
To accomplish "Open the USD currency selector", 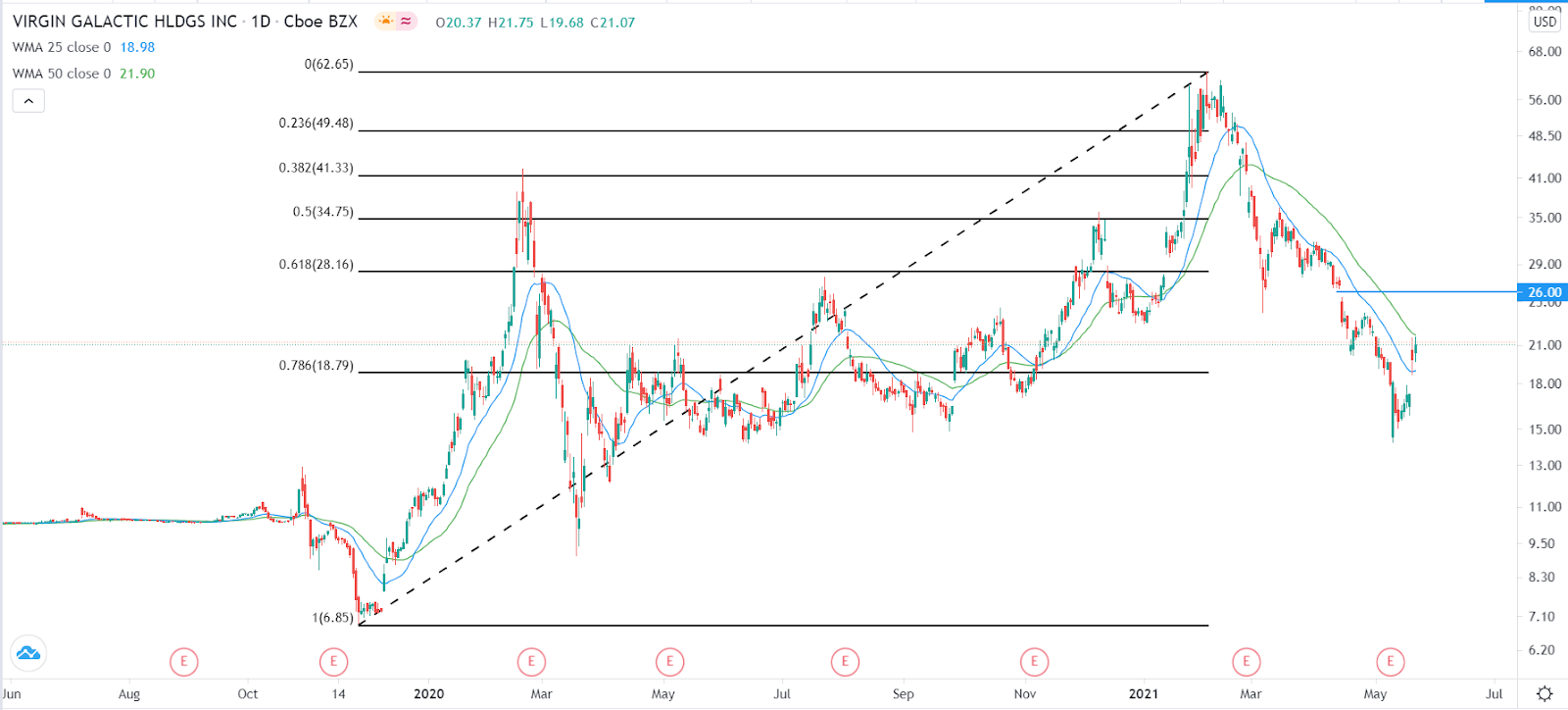I will (1544, 22).
